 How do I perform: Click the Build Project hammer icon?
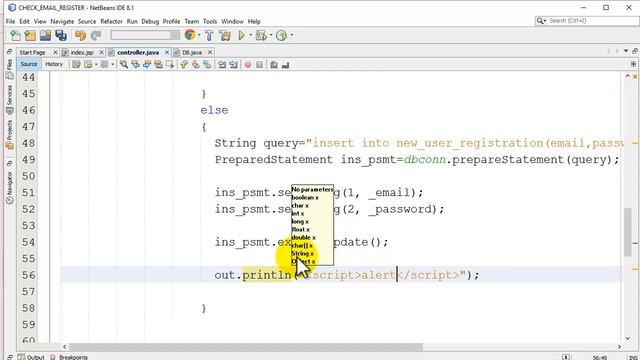209,36
